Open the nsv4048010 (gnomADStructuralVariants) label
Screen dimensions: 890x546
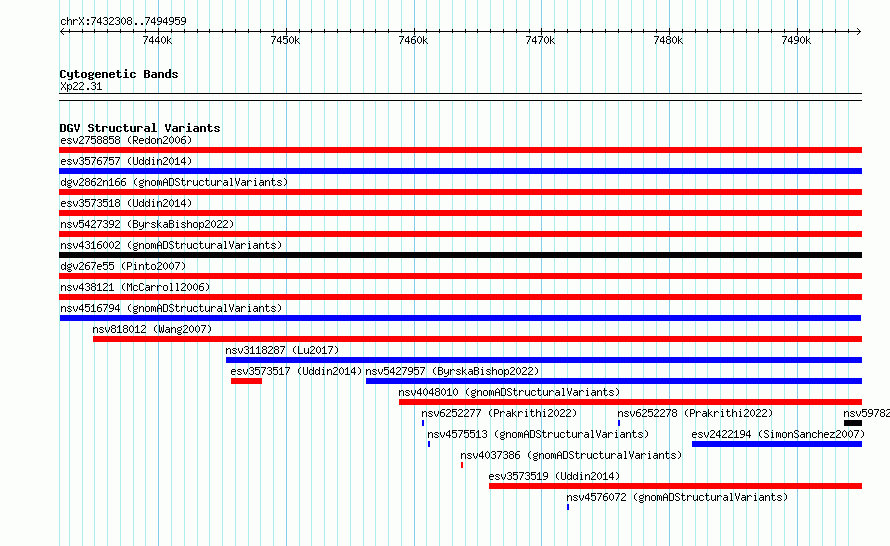(x=509, y=392)
